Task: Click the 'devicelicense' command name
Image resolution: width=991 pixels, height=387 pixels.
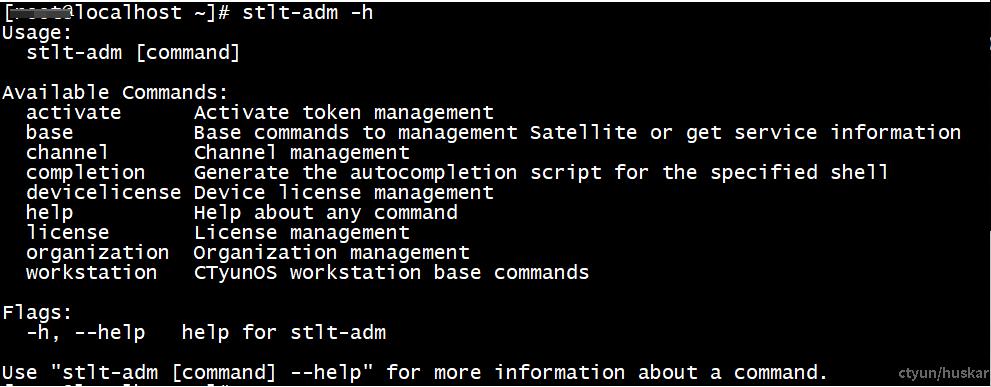Action: coord(103,192)
